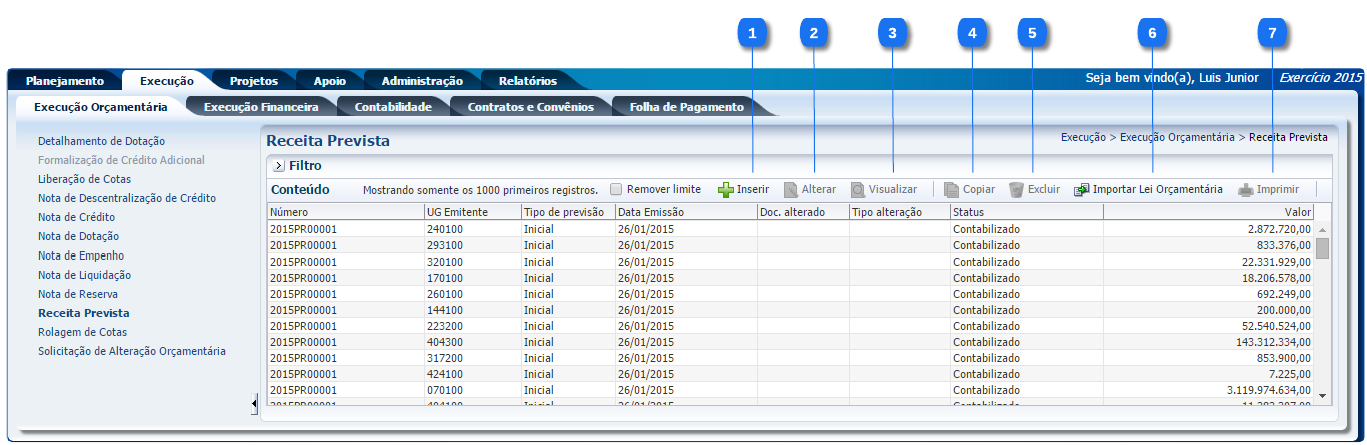Click the Copiar documents icon
The image size is (1367, 445).
[952, 190]
